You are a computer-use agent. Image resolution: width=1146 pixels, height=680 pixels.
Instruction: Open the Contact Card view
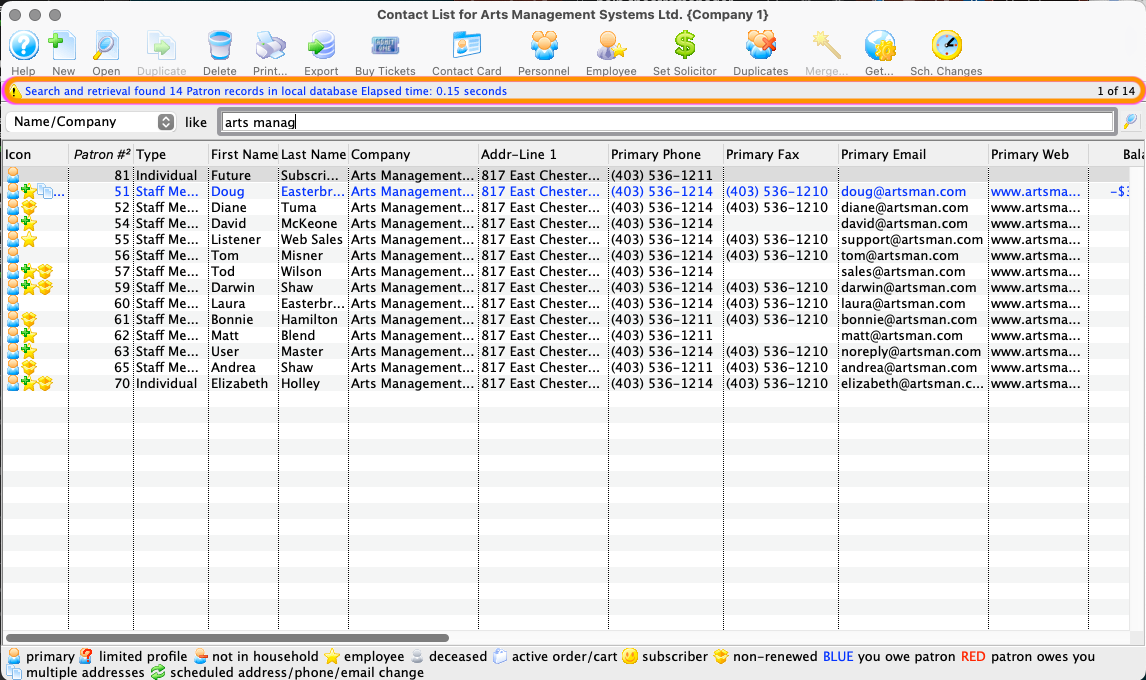466,46
